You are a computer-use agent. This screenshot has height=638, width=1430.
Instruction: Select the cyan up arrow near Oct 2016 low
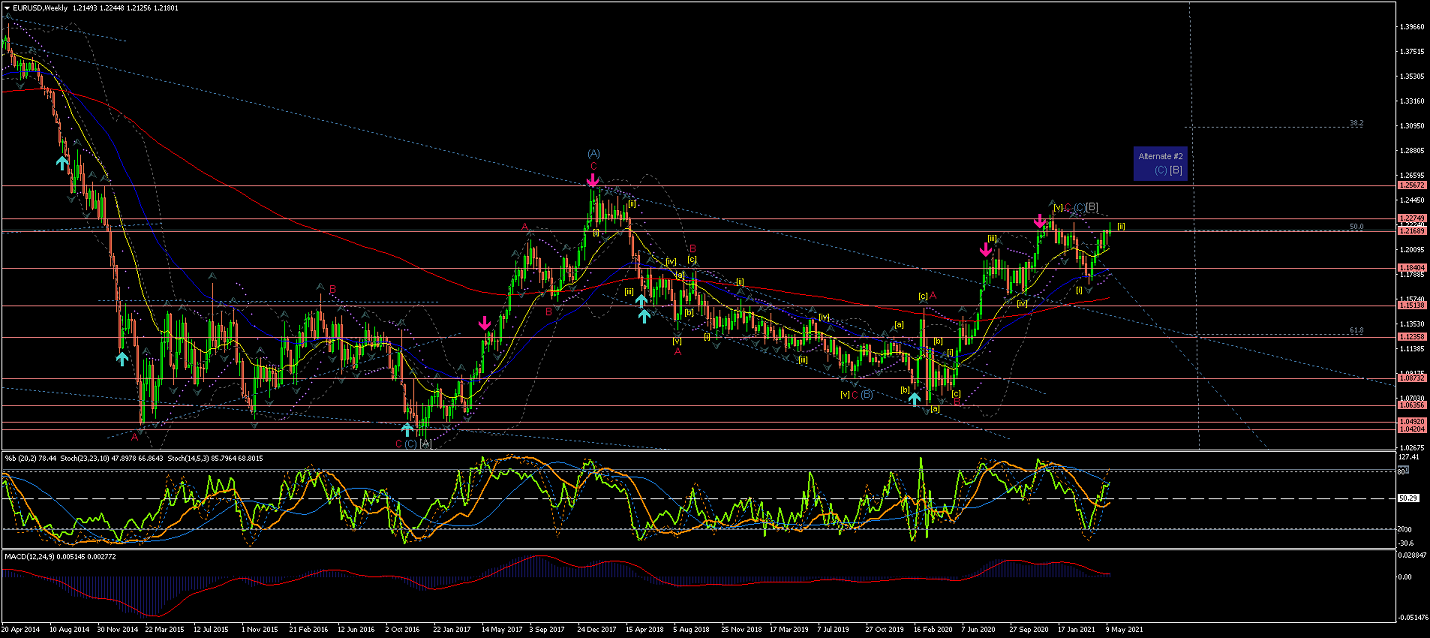coord(407,429)
